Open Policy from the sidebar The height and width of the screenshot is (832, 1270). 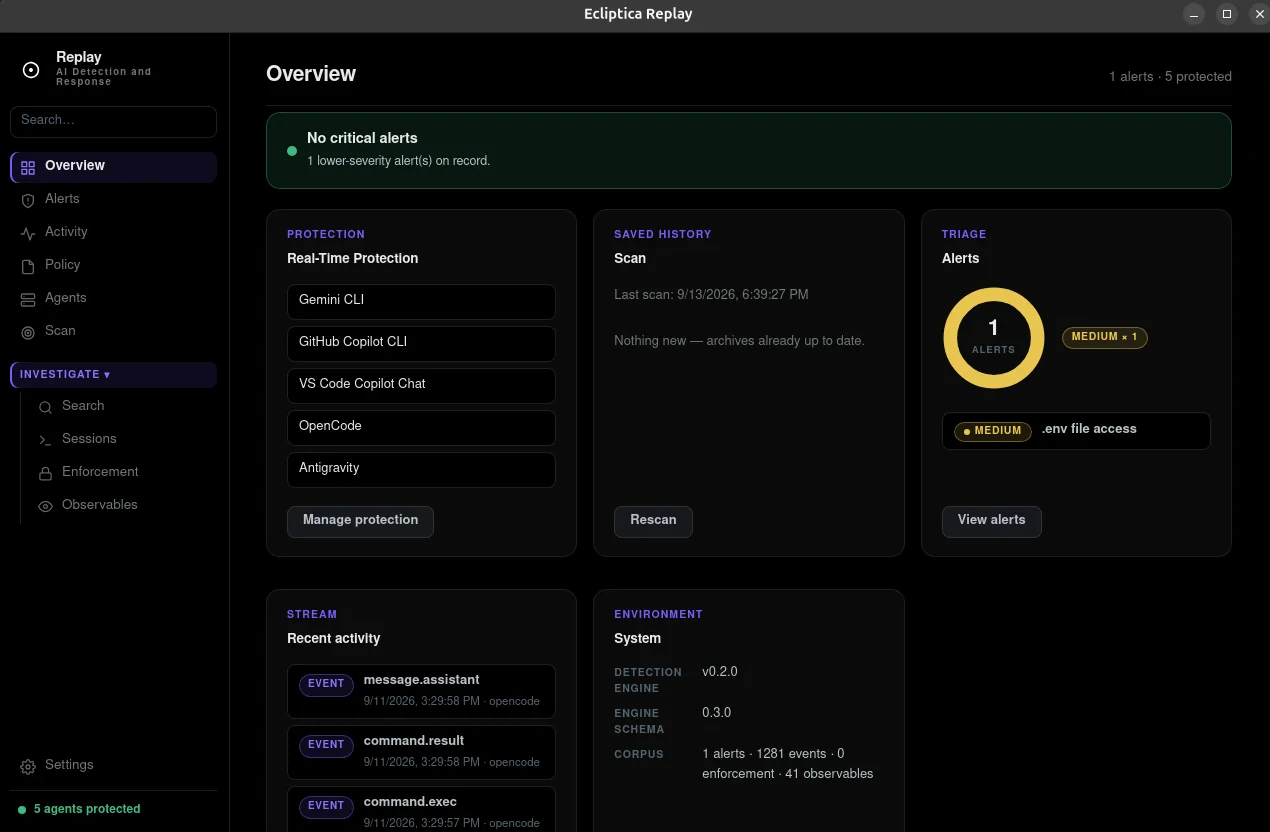(x=113, y=265)
